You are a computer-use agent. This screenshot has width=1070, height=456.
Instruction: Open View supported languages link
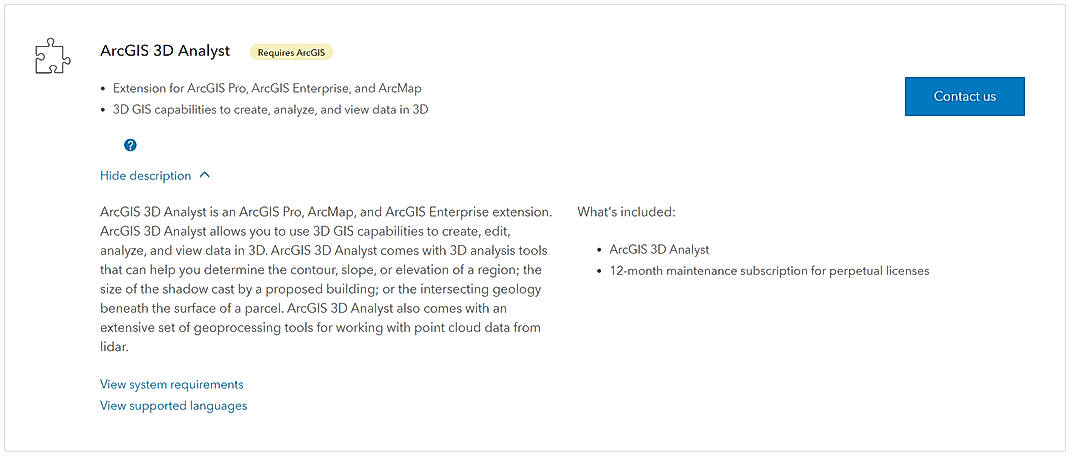coord(173,406)
